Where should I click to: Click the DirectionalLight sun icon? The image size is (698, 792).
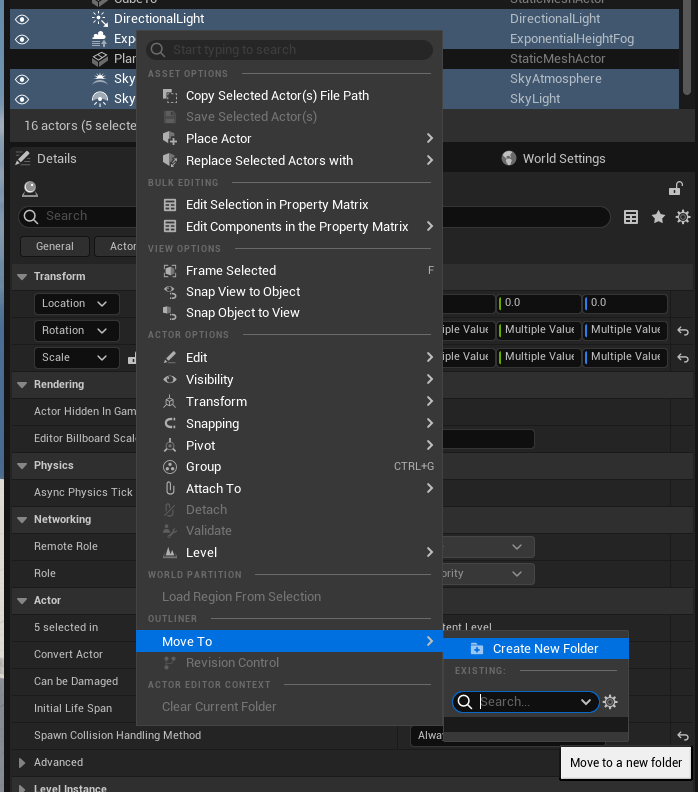tap(99, 19)
